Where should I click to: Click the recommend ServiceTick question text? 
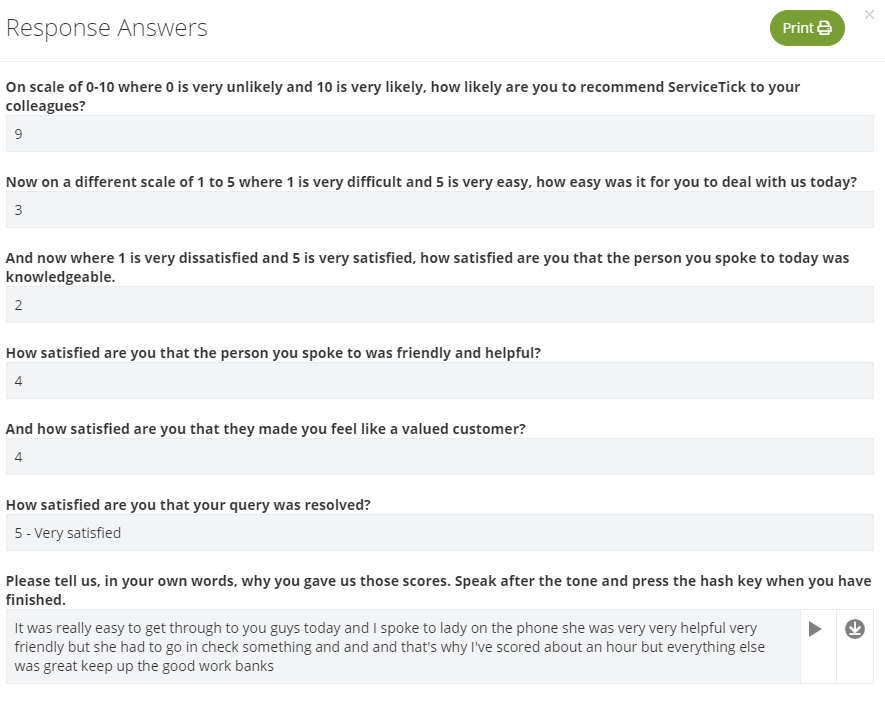tap(402, 97)
